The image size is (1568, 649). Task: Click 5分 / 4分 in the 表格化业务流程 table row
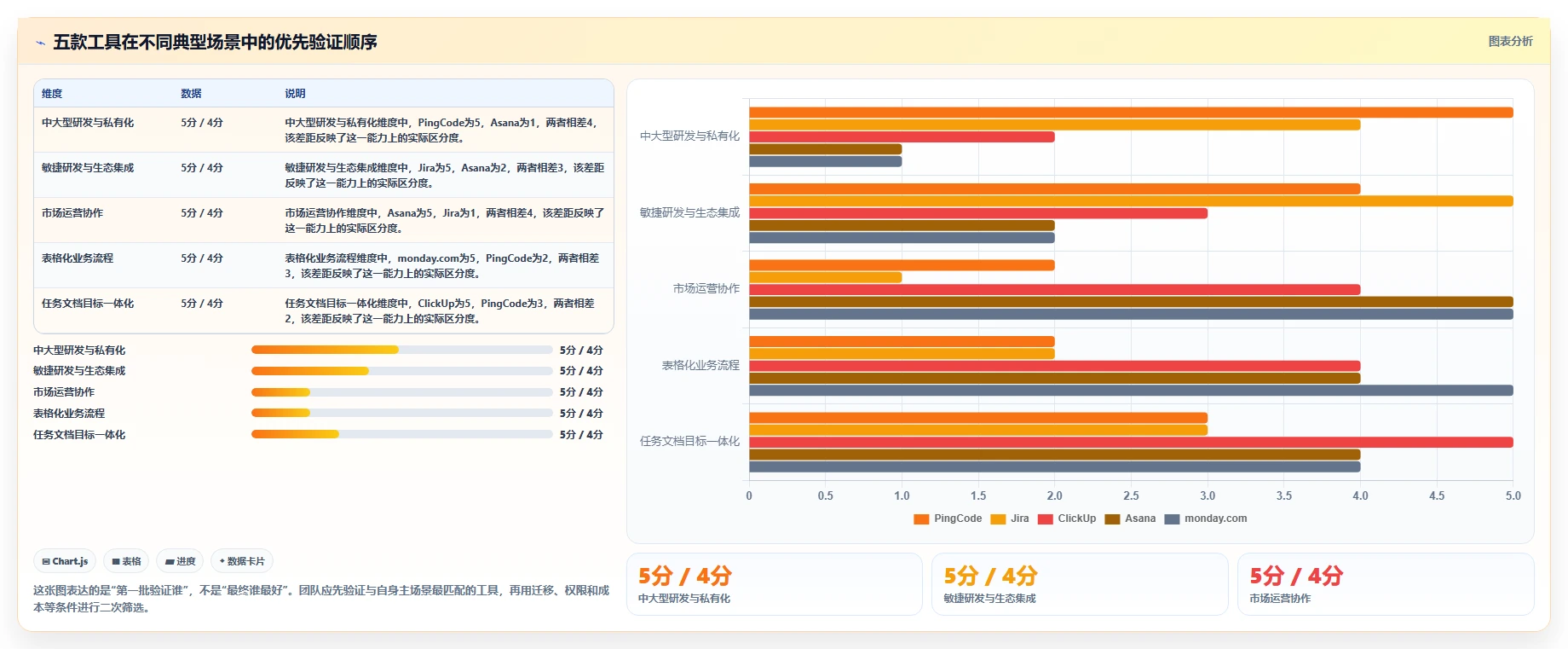point(202,258)
